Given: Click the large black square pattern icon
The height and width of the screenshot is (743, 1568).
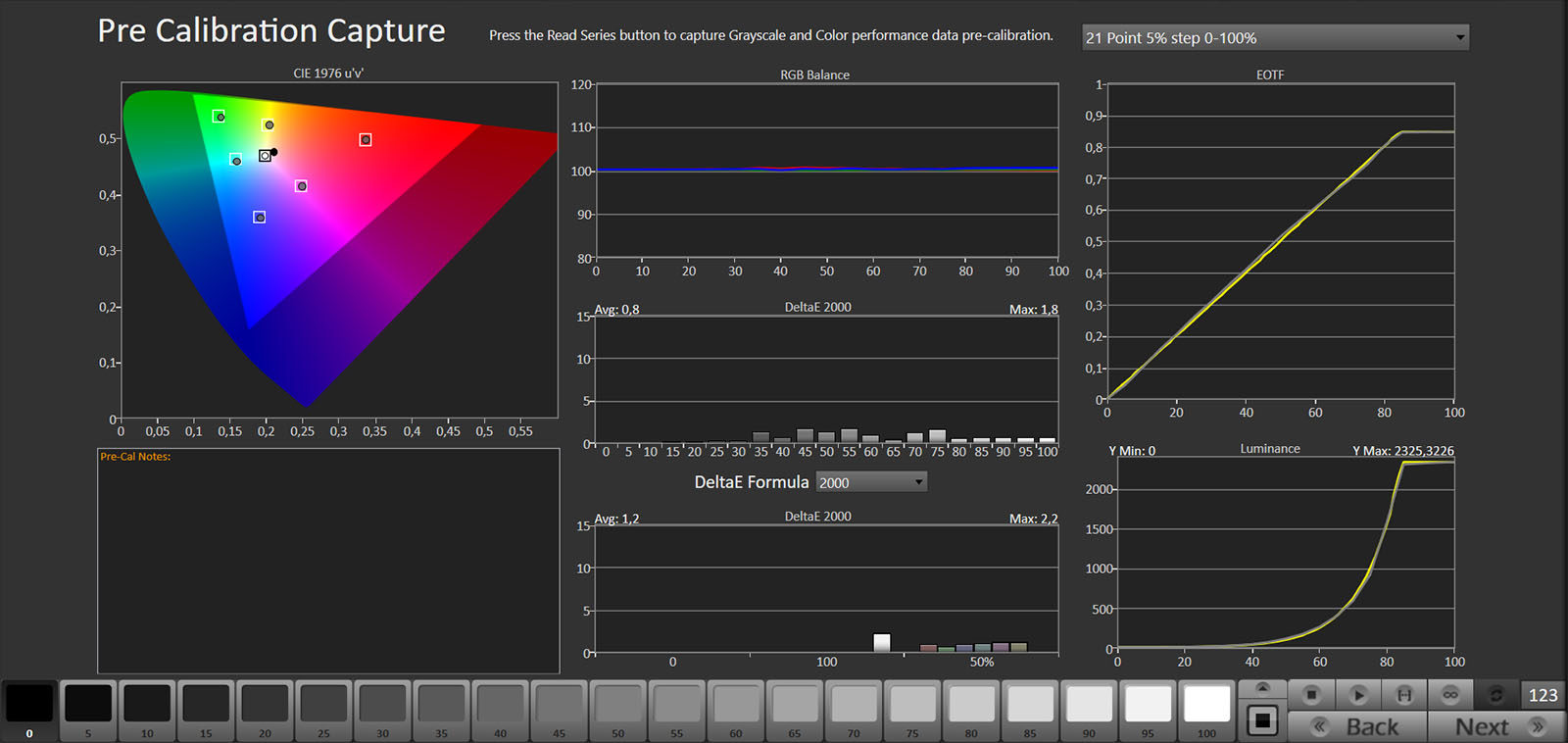Looking at the screenshot, I should [1262, 721].
